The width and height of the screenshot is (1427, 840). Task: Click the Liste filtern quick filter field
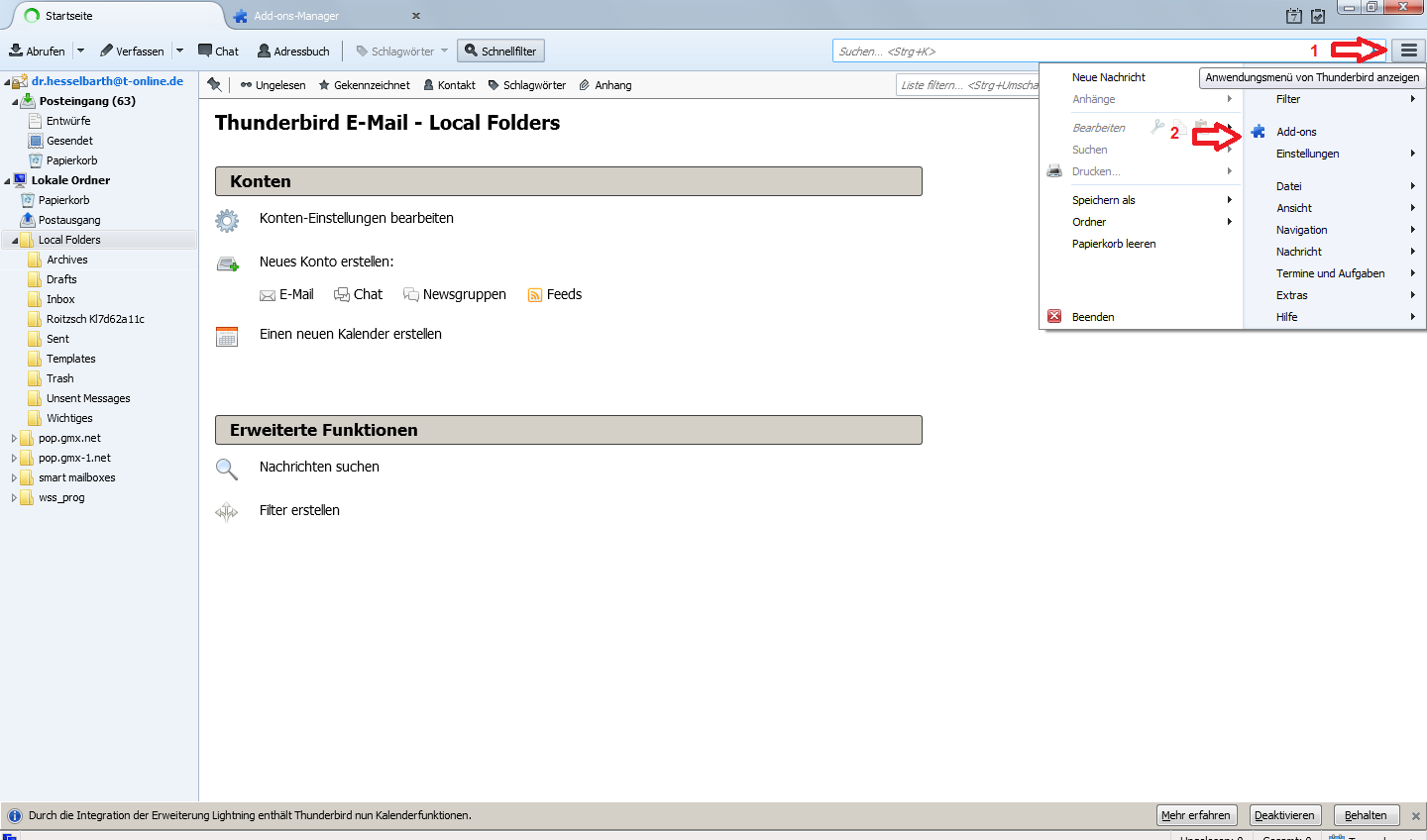[968, 85]
